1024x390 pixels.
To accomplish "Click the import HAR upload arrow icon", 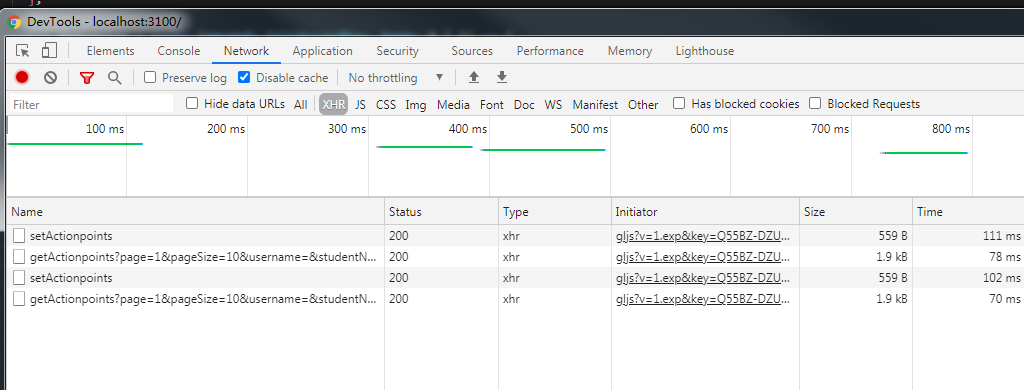I will tap(474, 78).
